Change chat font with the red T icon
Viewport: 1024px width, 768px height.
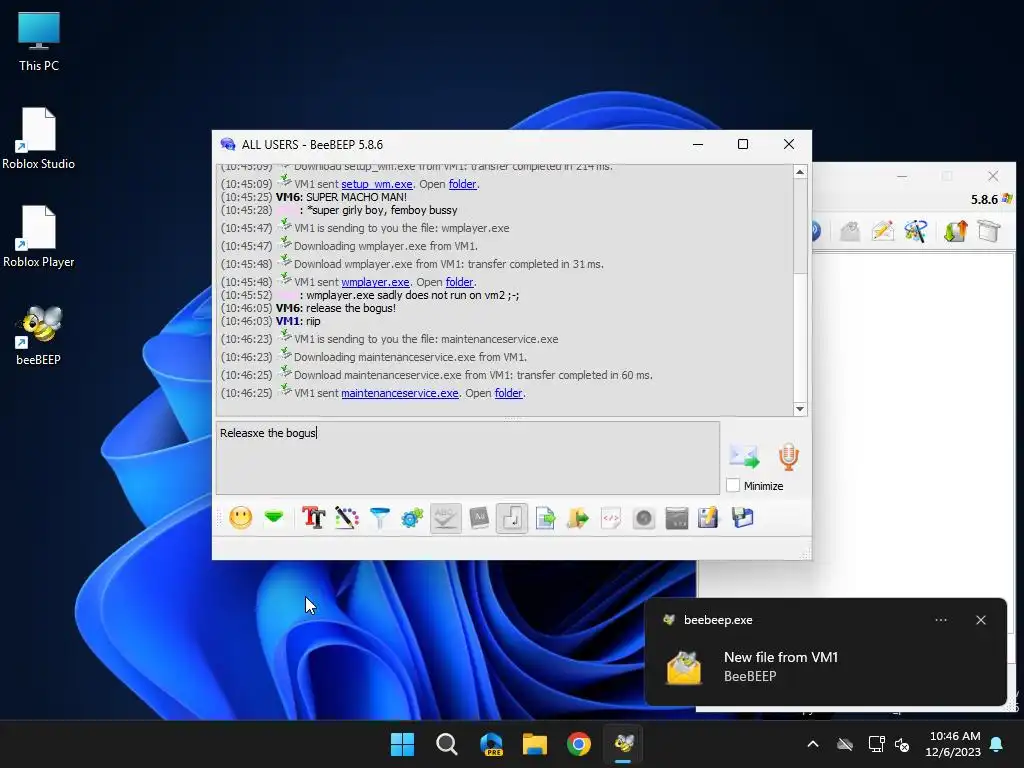[x=313, y=519]
